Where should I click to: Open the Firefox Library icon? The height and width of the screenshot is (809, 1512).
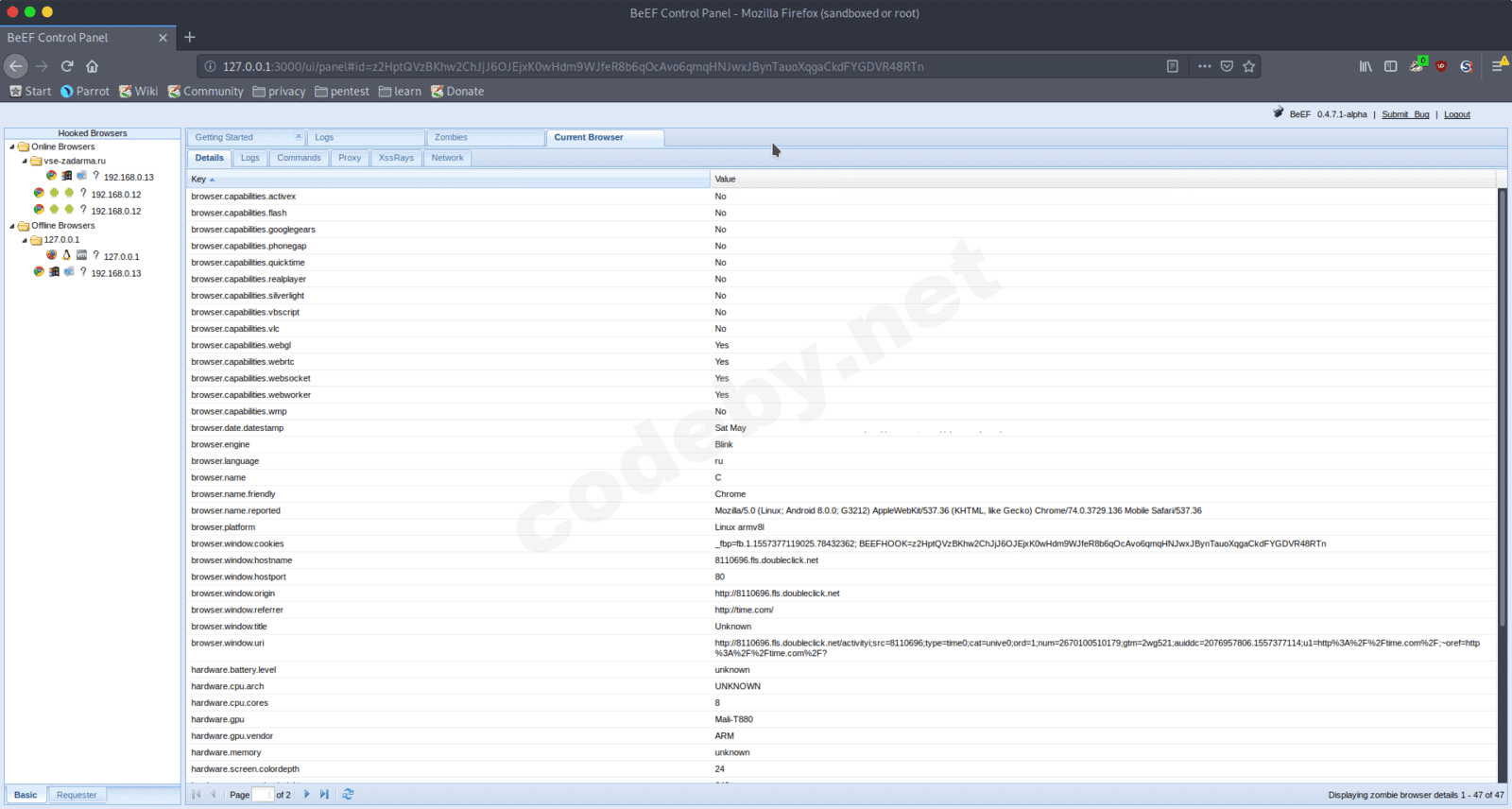[1366, 66]
